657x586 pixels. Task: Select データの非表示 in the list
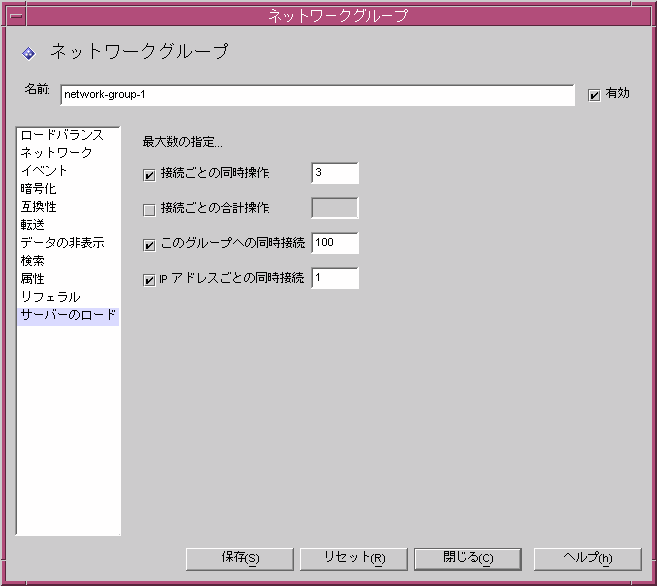coord(68,243)
